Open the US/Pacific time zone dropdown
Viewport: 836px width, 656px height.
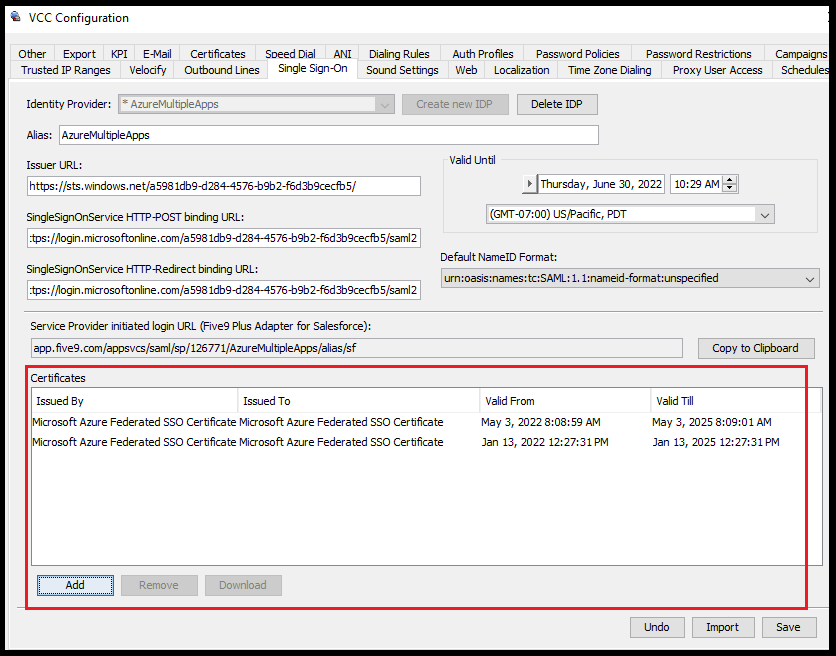coord(630,214)
